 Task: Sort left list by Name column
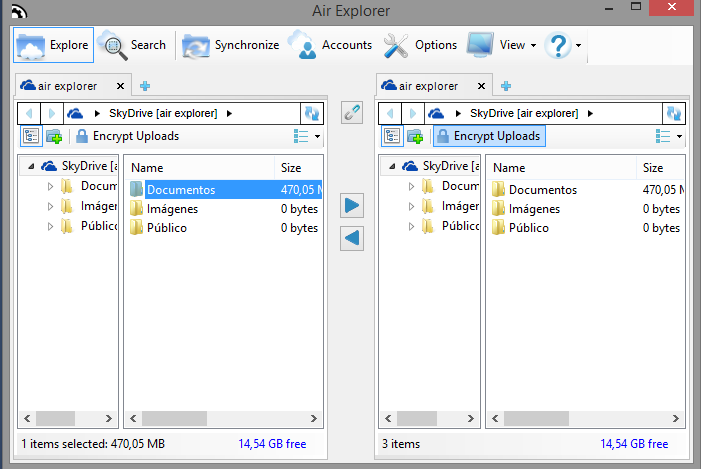(199, 168)
